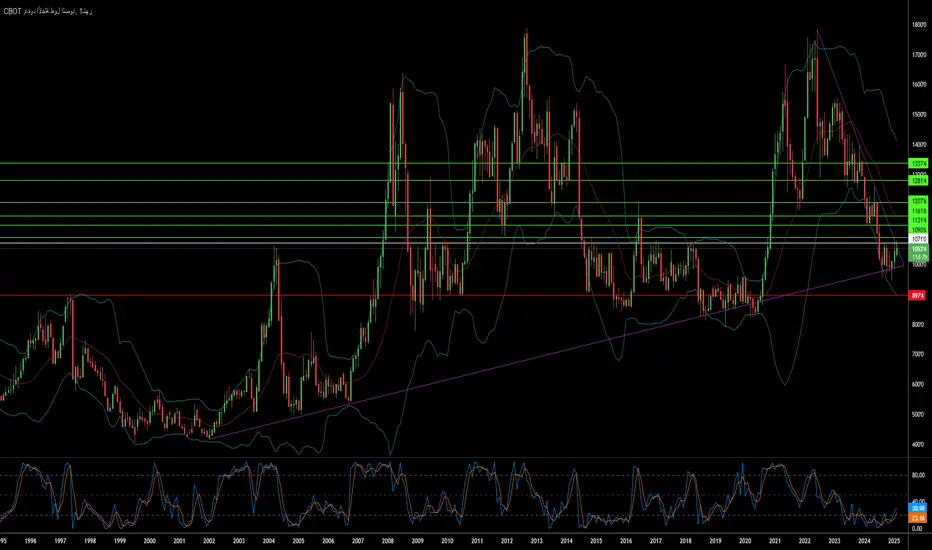This screenshot has width=932, height=550.
Task: Select the 1207'6 green price label
Action: click(x=918, y=201)
